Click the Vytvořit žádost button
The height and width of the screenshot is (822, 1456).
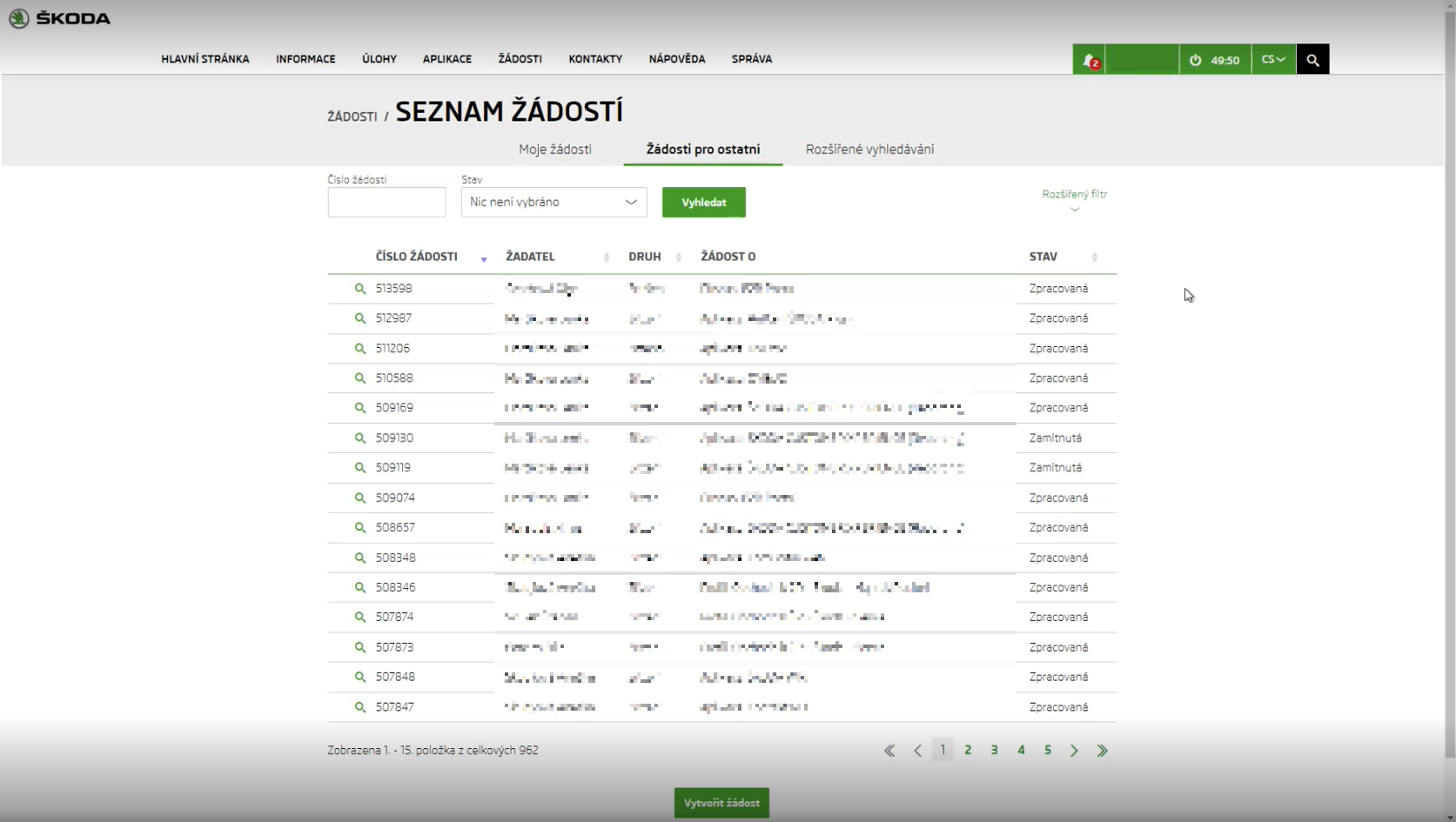pos(721,803)
